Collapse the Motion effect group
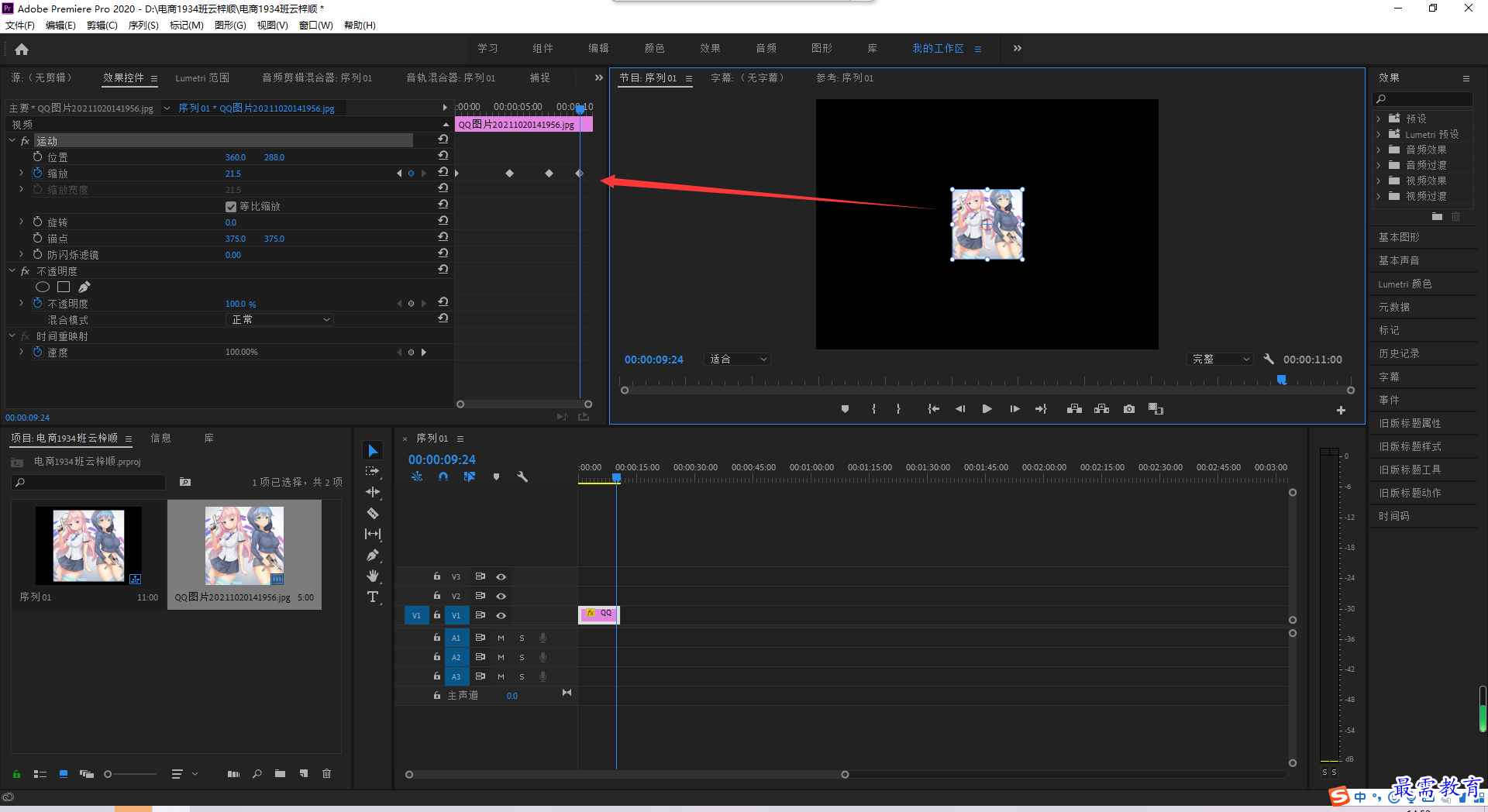The height and width of the screenshot is (812, 1488). pyautogui.click(x=12, y=140)
